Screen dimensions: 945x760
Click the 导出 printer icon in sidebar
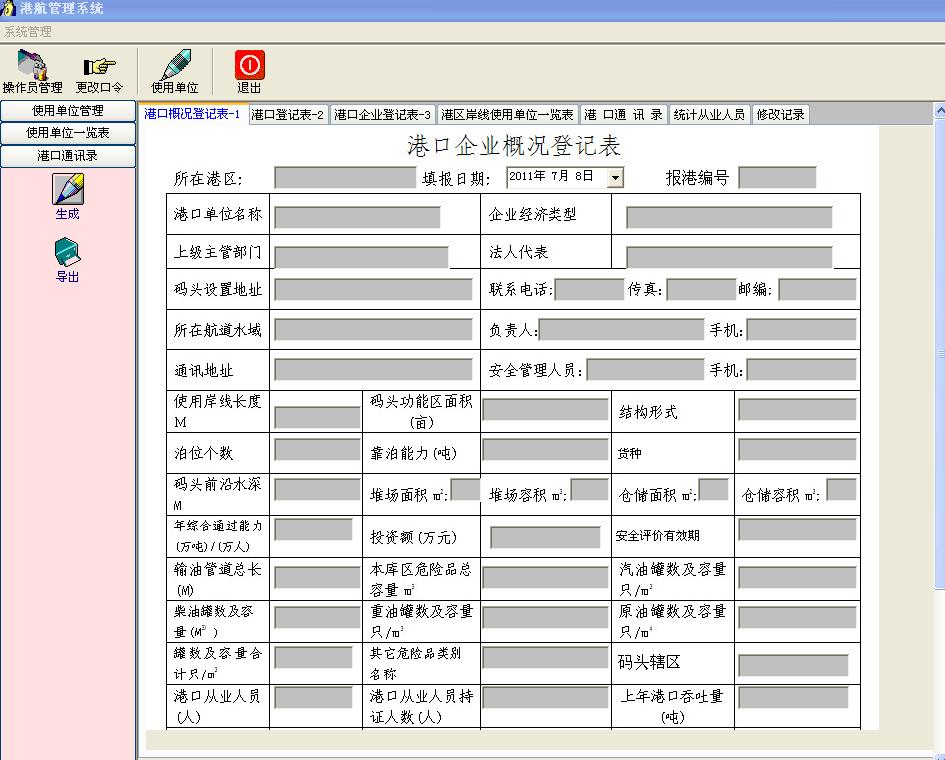68,253
